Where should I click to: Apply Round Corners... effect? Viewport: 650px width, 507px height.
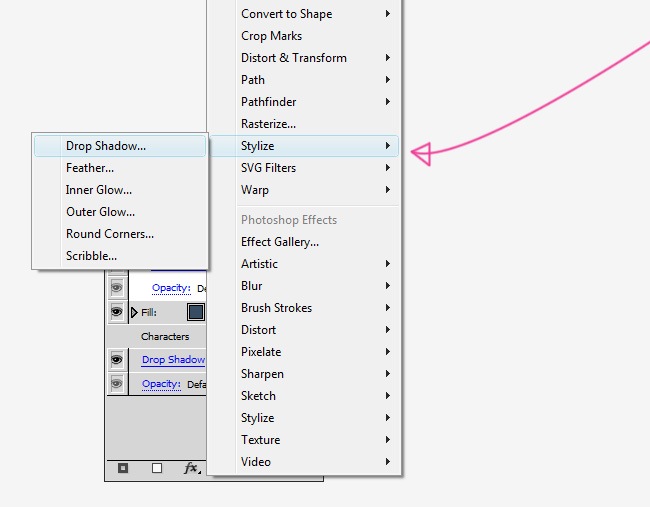120,234
